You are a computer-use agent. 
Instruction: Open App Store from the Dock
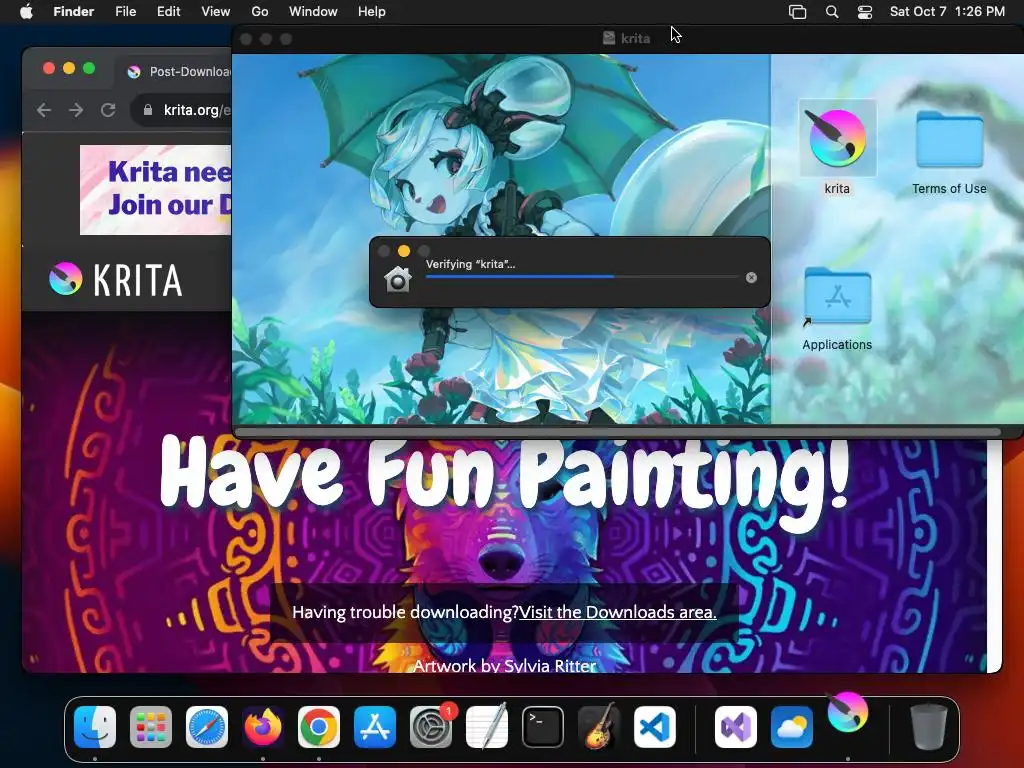coord(375,727)
